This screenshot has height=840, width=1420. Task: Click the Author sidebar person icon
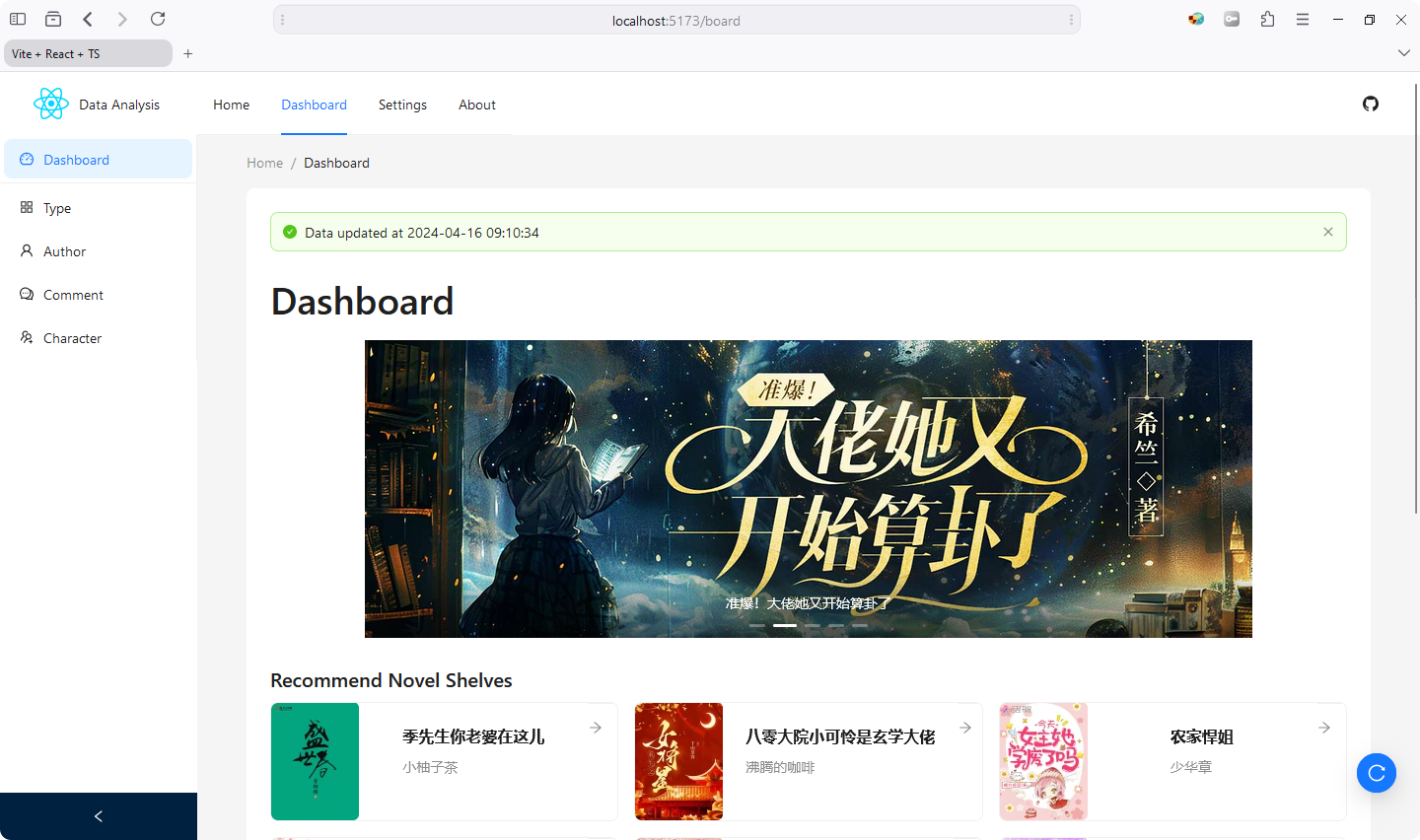pos(27,250)
